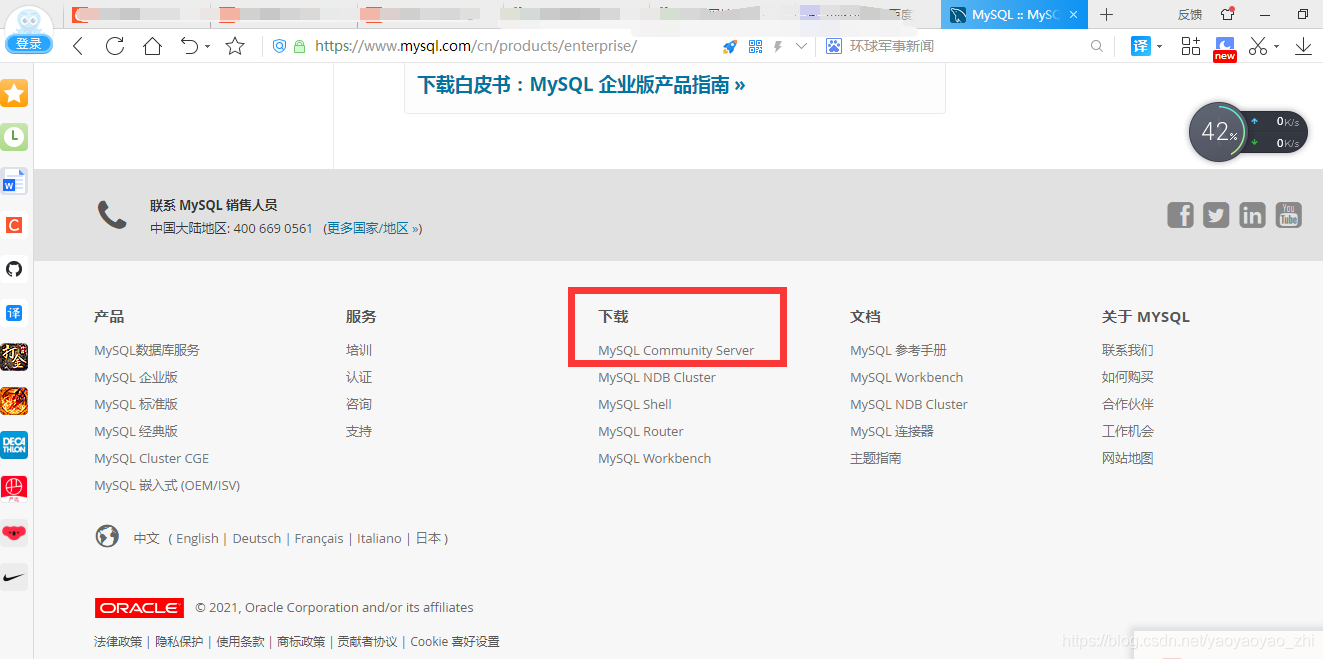Expand the address bar dropdown chevron
This screenshot has width=1323, height=659.
(801, 46)
